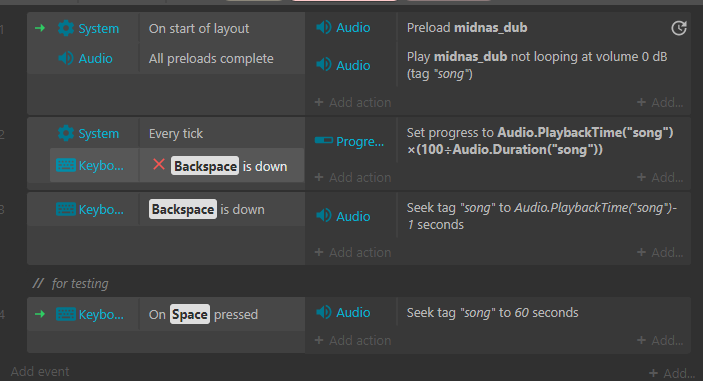Click the red X invert marker on Backspace condition
Screen dimensions: 703x381
(x=159, y=164)
